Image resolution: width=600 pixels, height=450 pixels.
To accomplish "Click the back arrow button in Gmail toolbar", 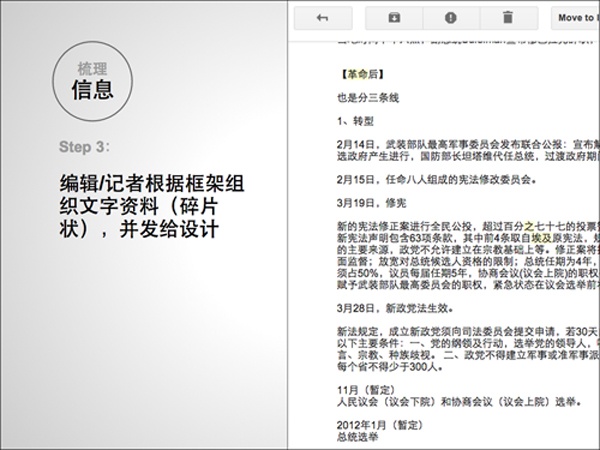I will [x=323, y=18].
